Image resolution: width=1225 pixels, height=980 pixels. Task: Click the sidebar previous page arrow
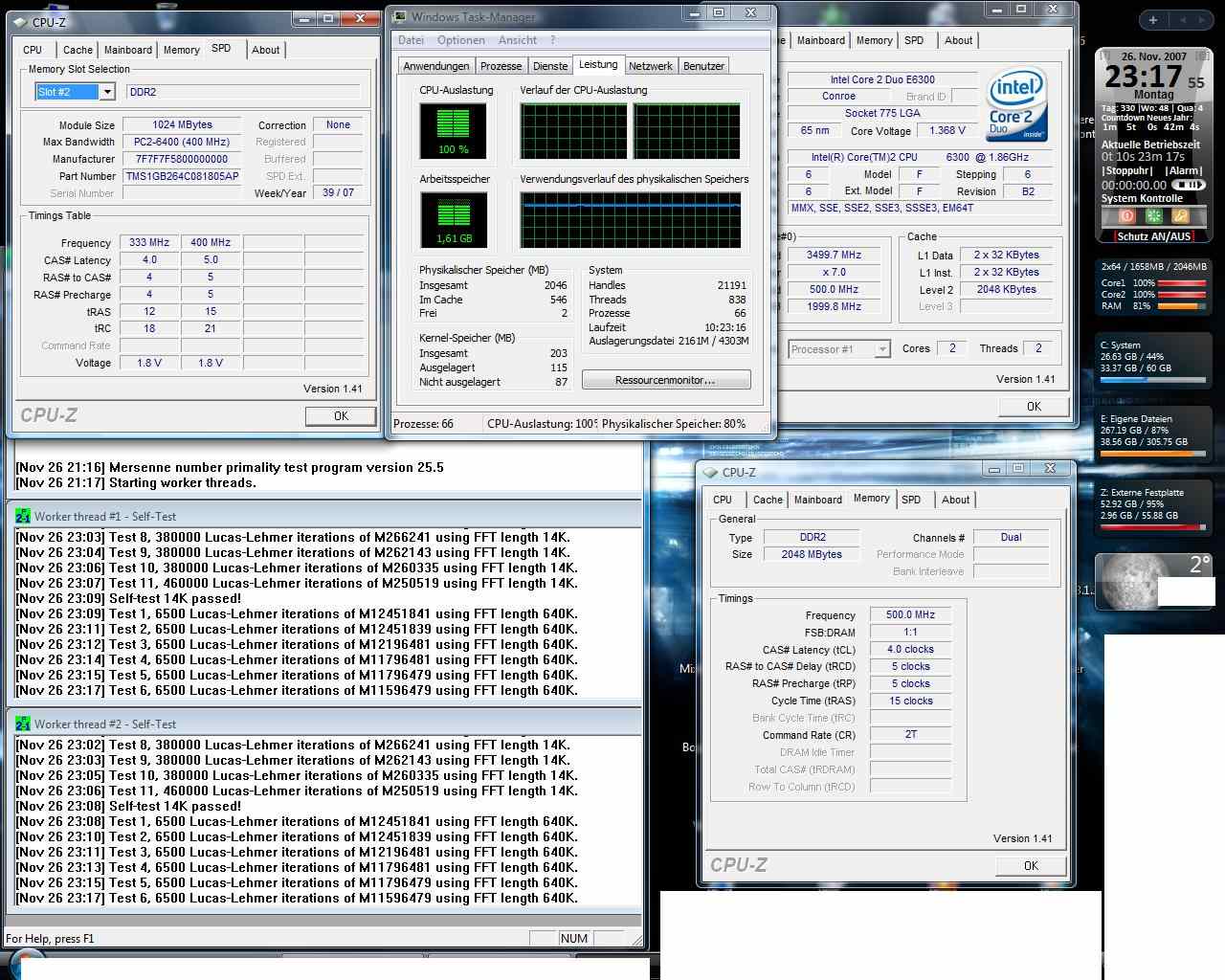(1183, 19)
